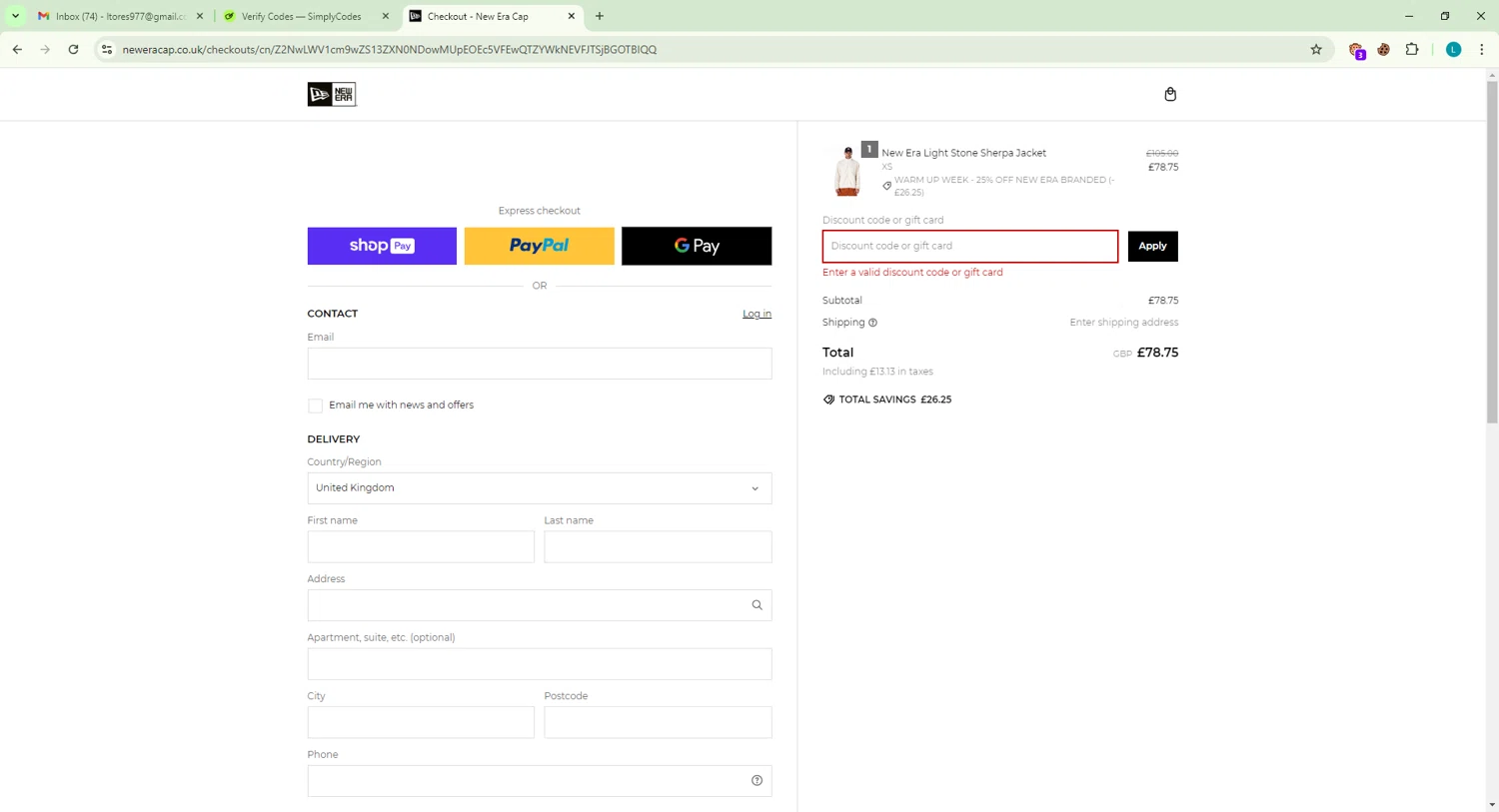Bookmark this page with the star icon
Screen dimensions: 1499x812
tap(1316, 49)
